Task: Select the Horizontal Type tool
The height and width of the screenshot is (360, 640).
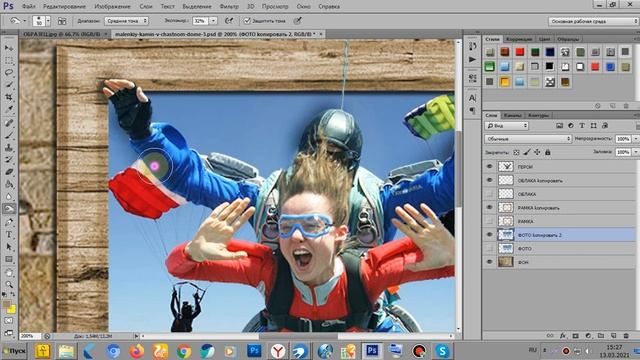Action: click(9, 235)
